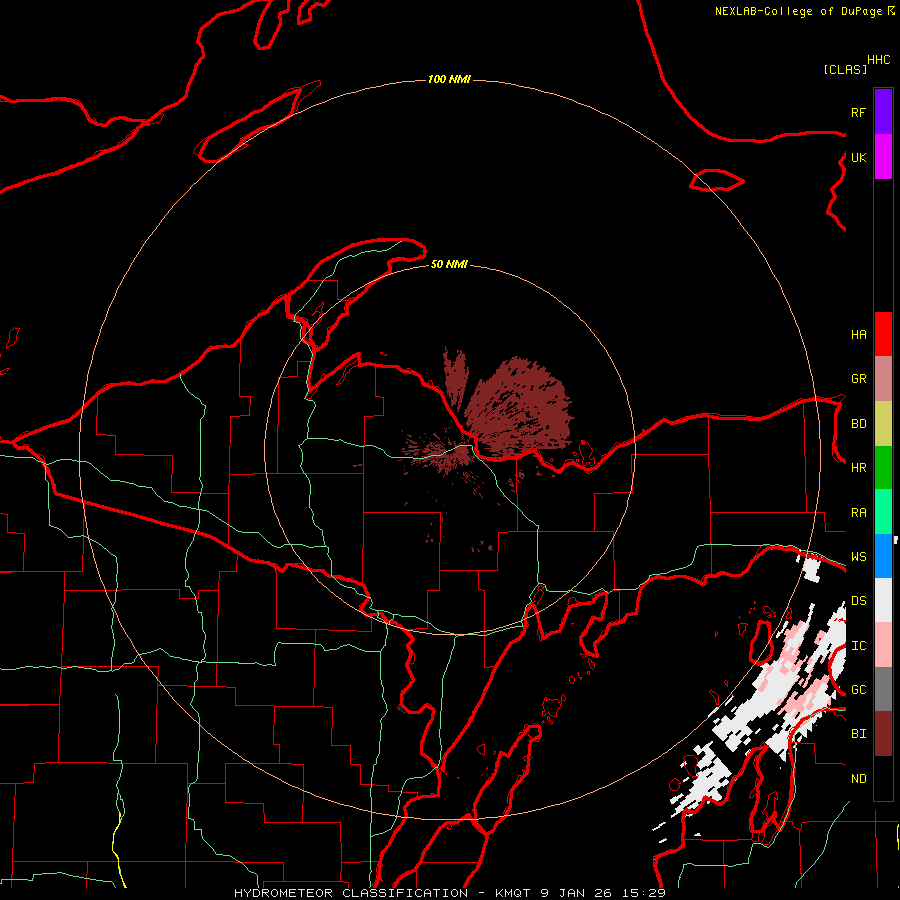Click the IC pink legend swatch
This screenshot has height=900, width=900.
pos(883,645)
